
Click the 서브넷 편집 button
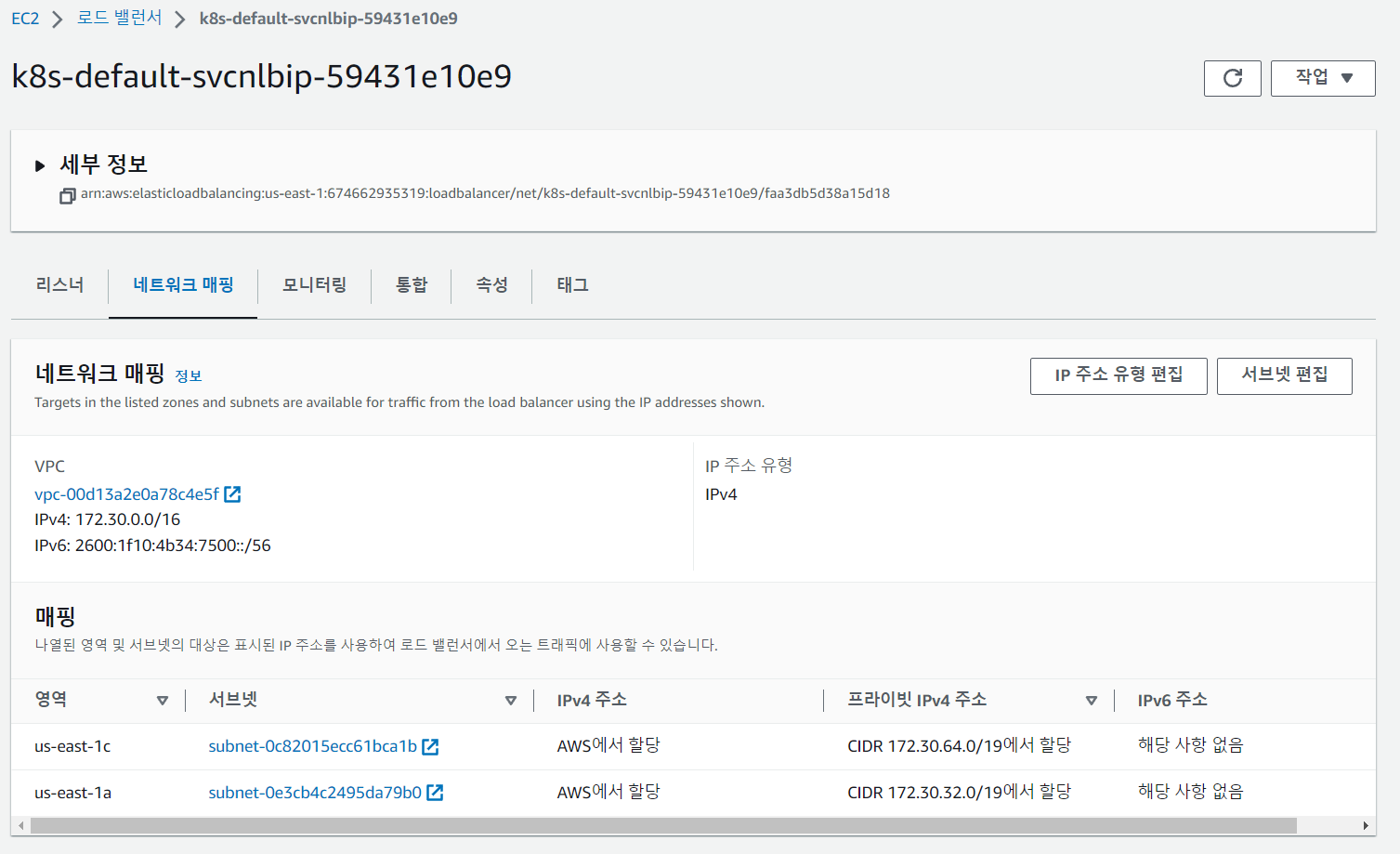pos(1284,375)
